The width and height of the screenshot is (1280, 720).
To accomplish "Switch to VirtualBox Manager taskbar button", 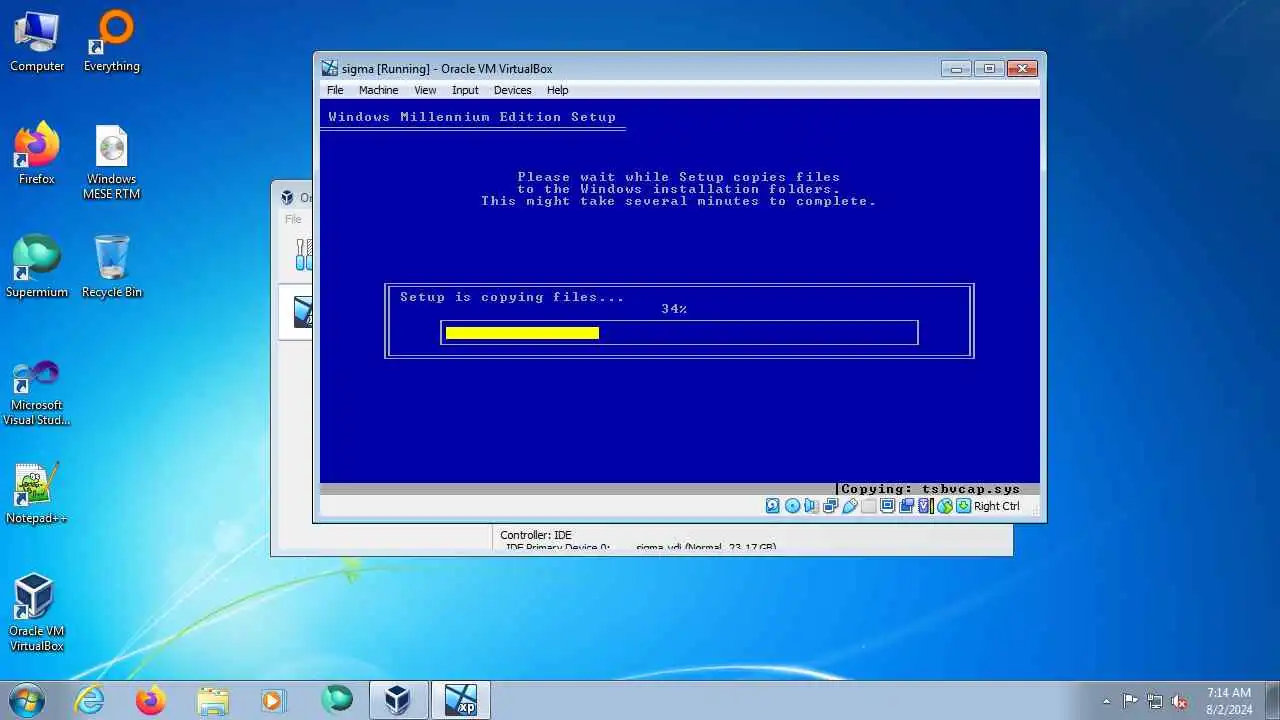I will 399,700.
